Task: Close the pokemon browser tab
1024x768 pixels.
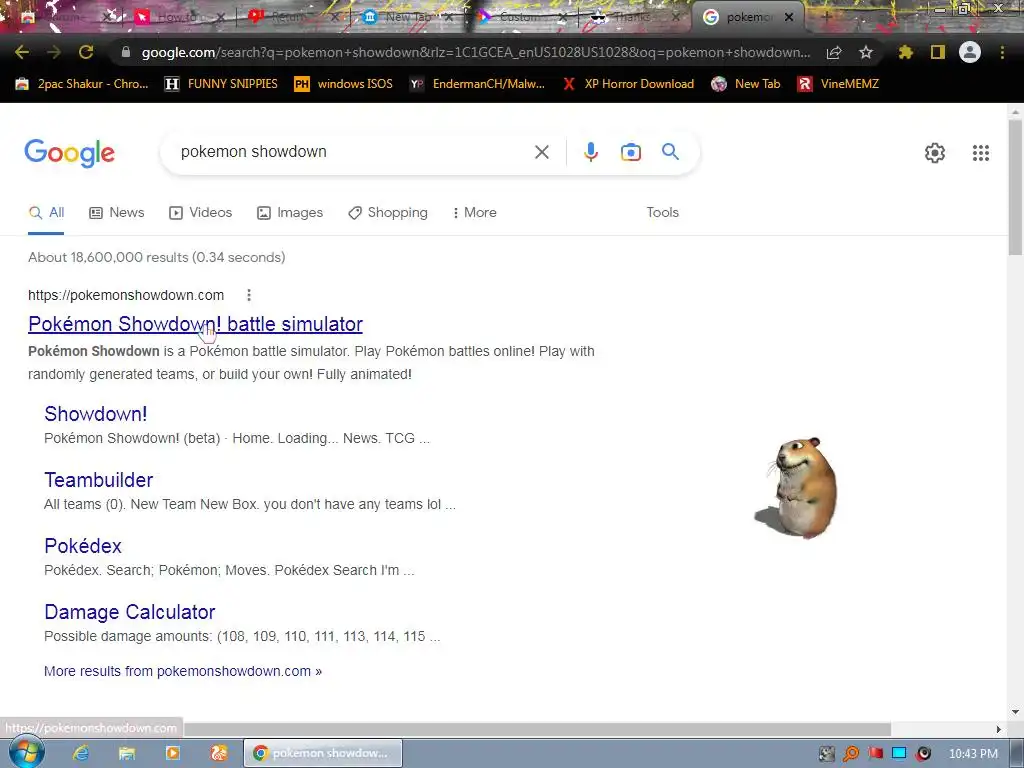Action: click(789, 18)
